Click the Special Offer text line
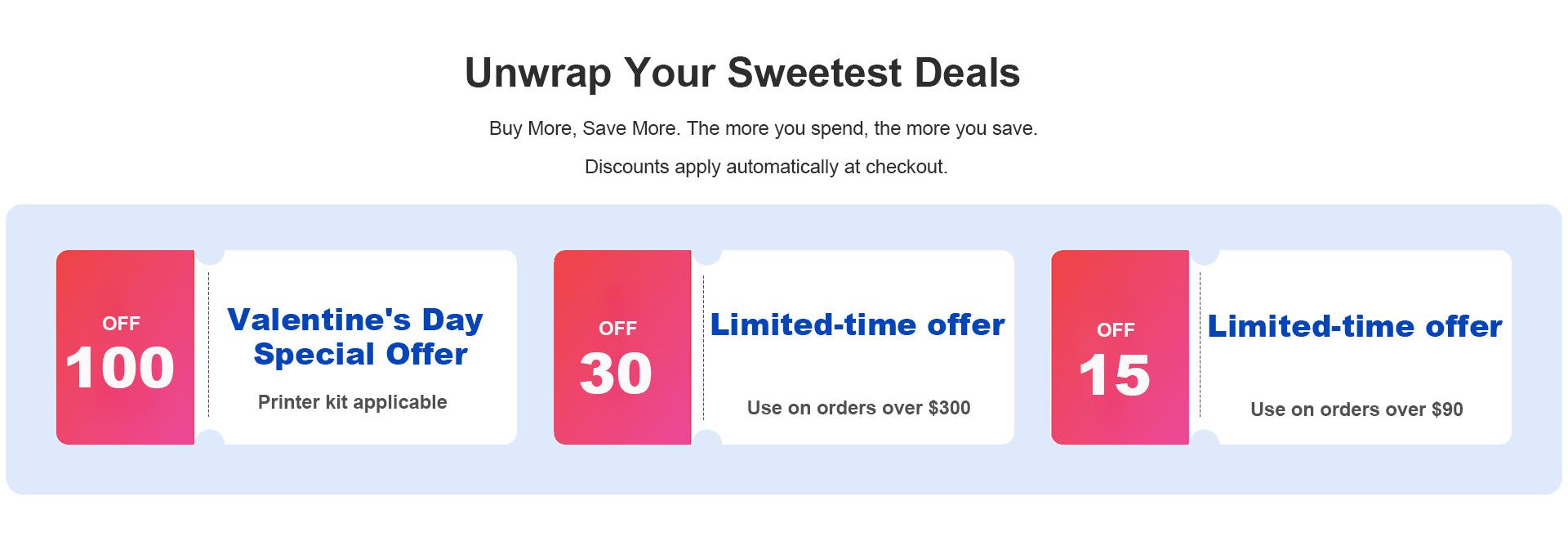Screen dimensions: 1568x537 tap(360, 354)
